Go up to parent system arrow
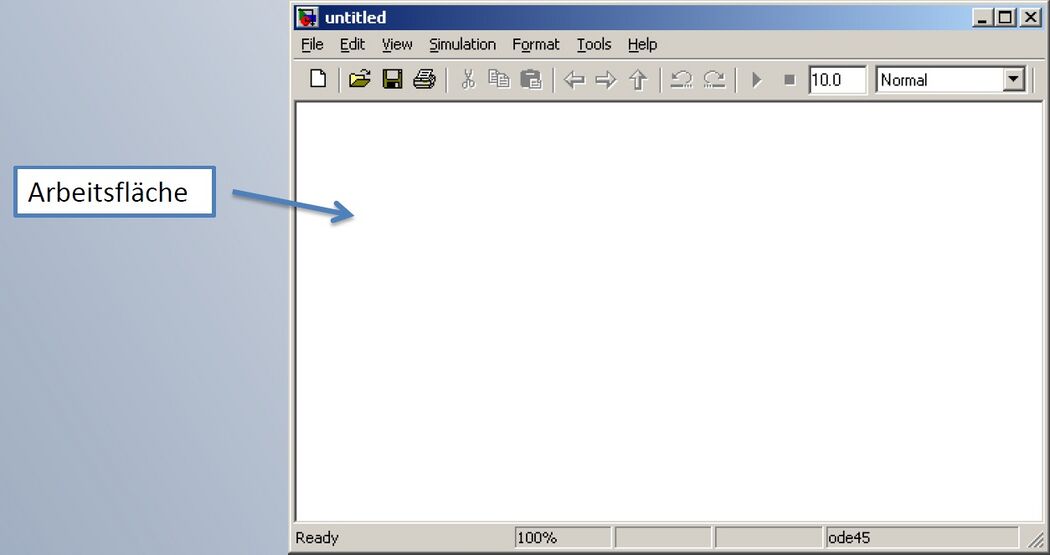The height and width of the screenshot is (555, 1050). pyautogui.click(x=638, y=80)
